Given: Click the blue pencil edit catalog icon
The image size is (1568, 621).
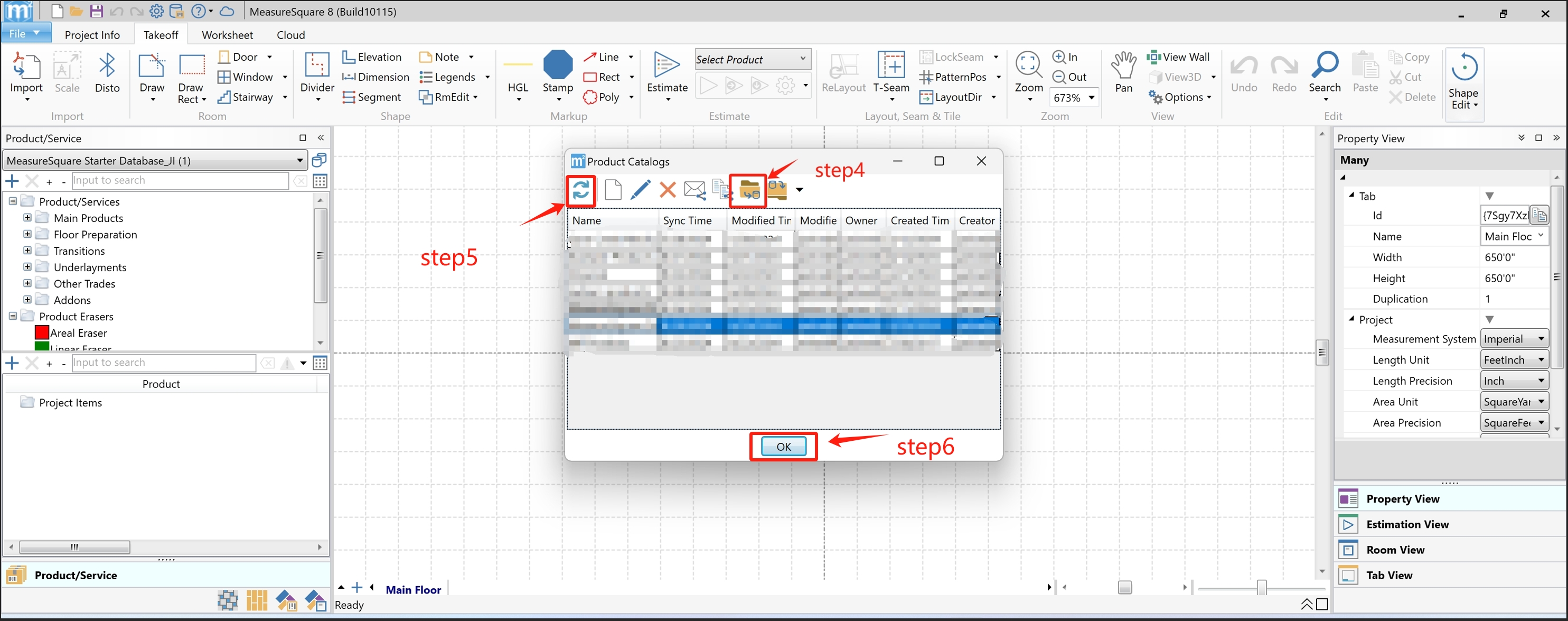Looking at the screenshot, I should [640, 190].
